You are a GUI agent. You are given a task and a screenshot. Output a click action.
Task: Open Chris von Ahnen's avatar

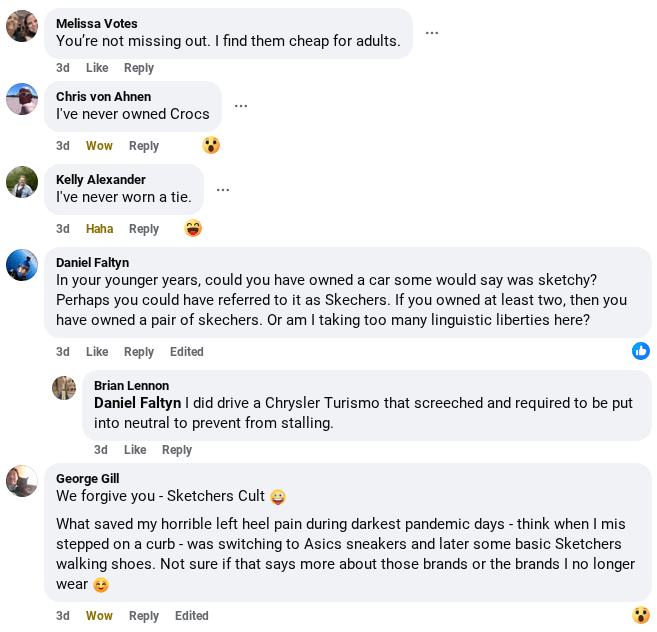tap(22, 99)
